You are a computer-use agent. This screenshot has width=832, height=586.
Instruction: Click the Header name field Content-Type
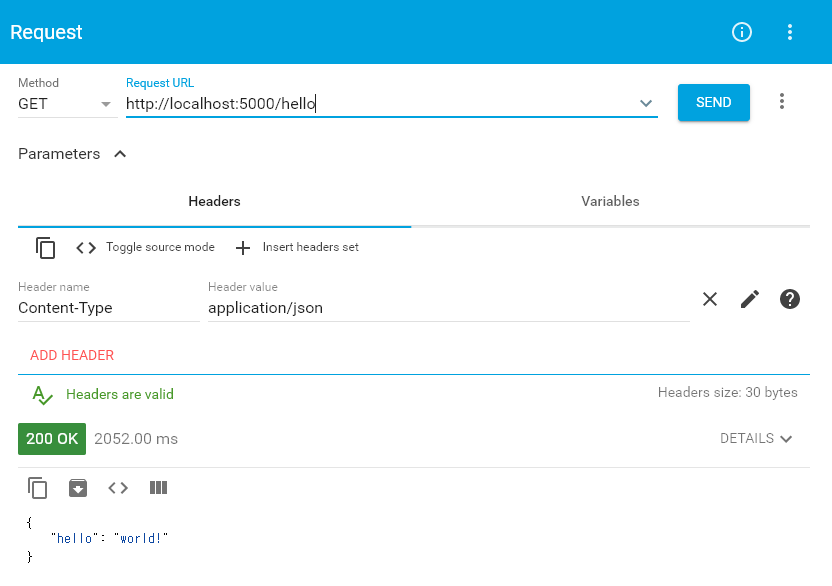point(109,308)
